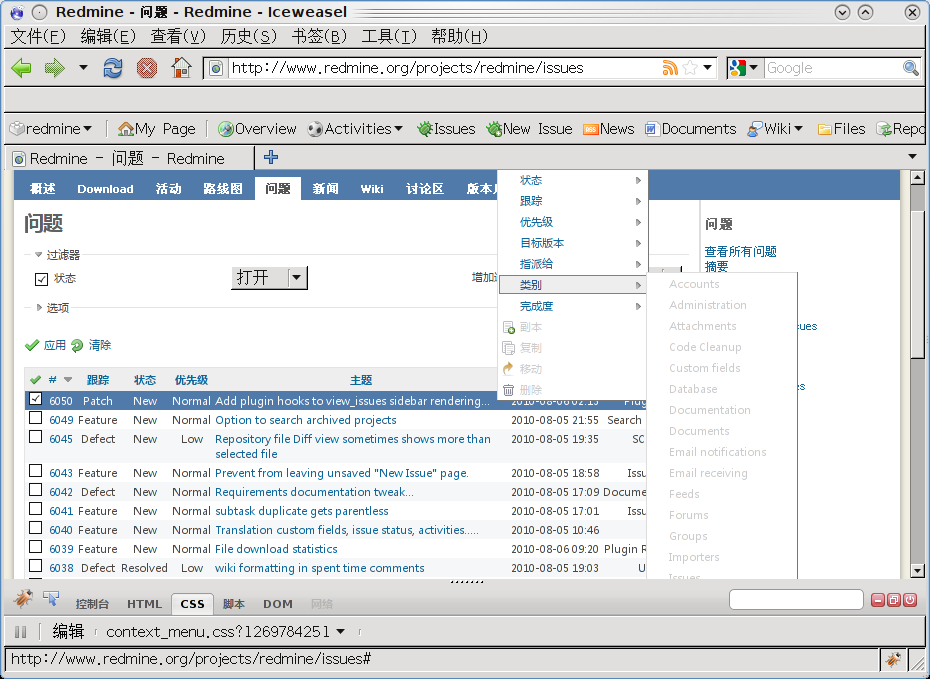The height and width of the screenshot is (679, 930).
Task: Open the back/forward history dropdown arrow
Action: click(x=83, y=68)
